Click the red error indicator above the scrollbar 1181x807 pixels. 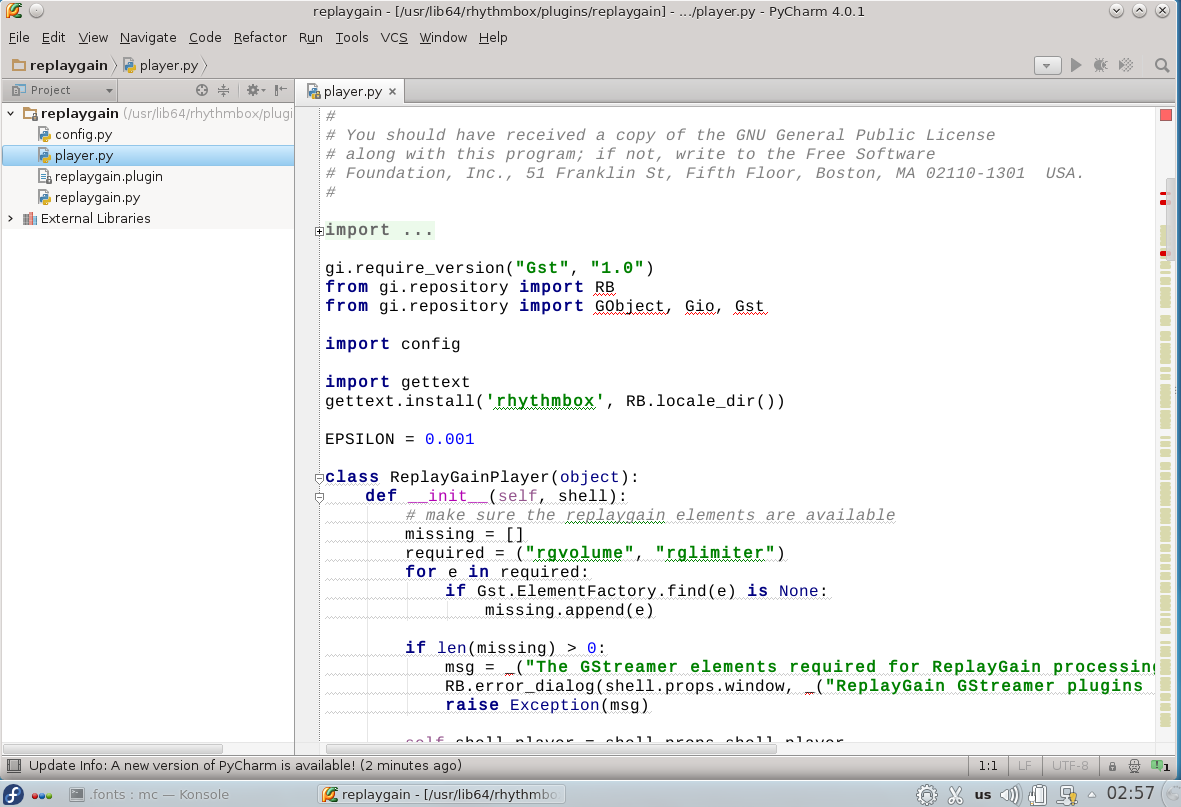1166,115
